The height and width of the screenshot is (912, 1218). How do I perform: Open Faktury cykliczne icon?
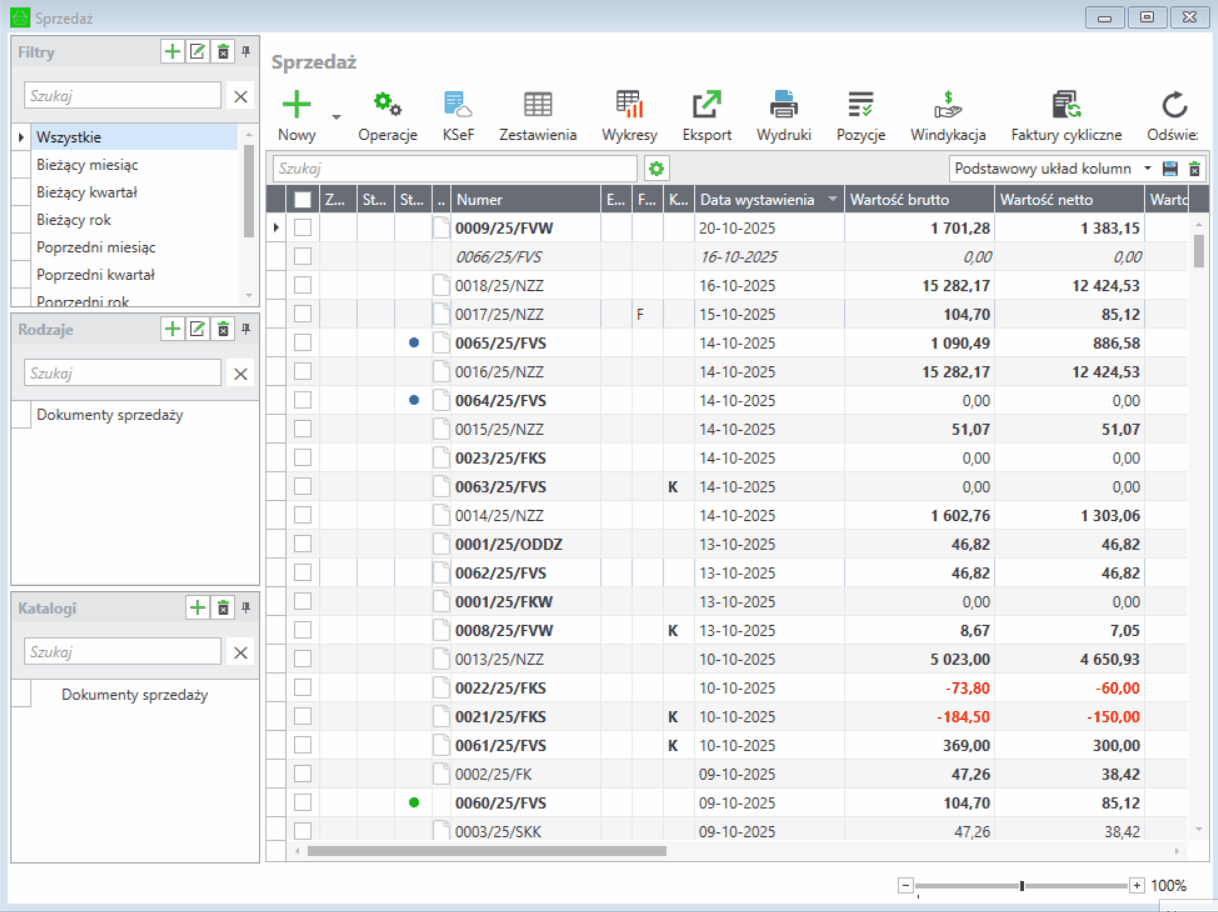pyautogui.click(x=1066, y=104)
